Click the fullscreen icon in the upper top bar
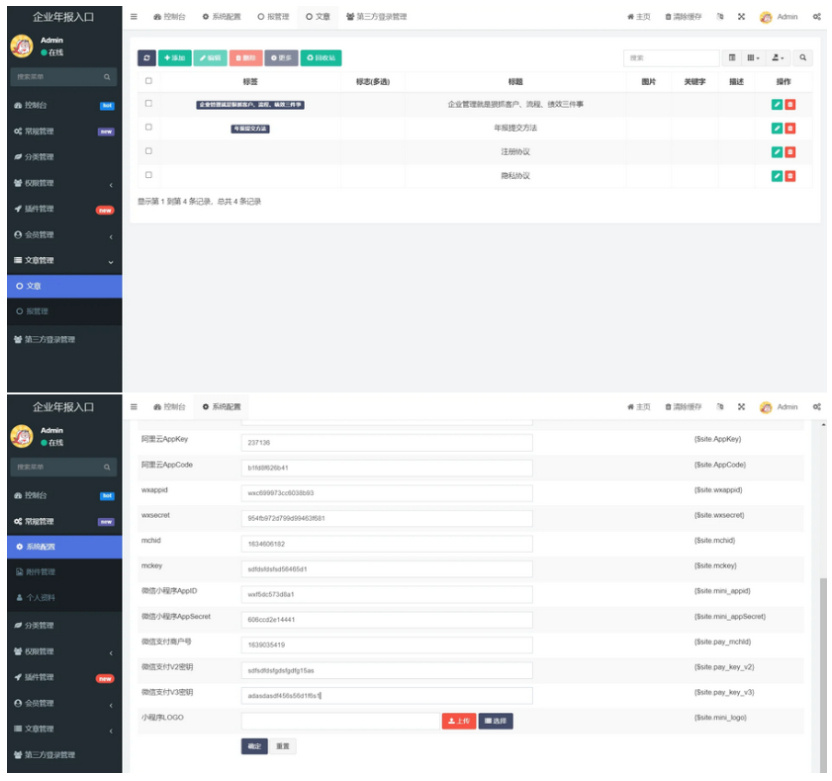The height and width of the screenshot is (781, 832). point(741,16)
